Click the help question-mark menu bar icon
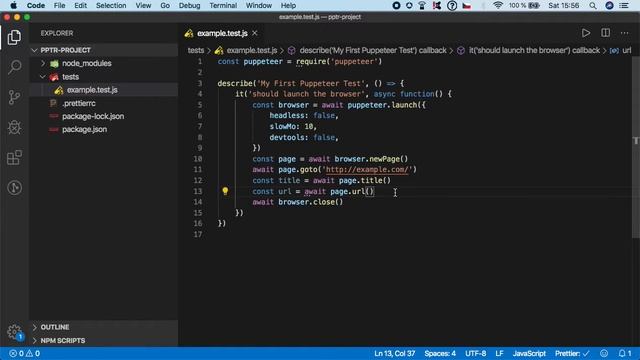 [x=452, y=5]
